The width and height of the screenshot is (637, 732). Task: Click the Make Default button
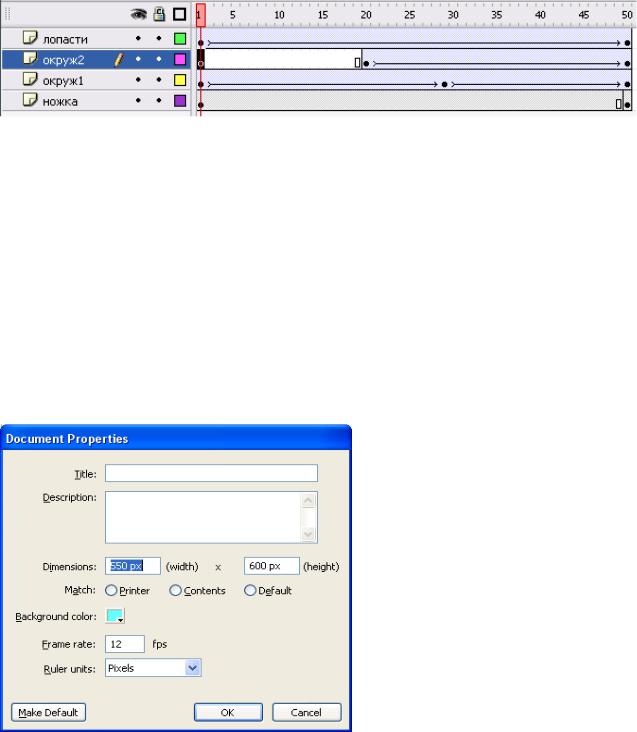48,712
